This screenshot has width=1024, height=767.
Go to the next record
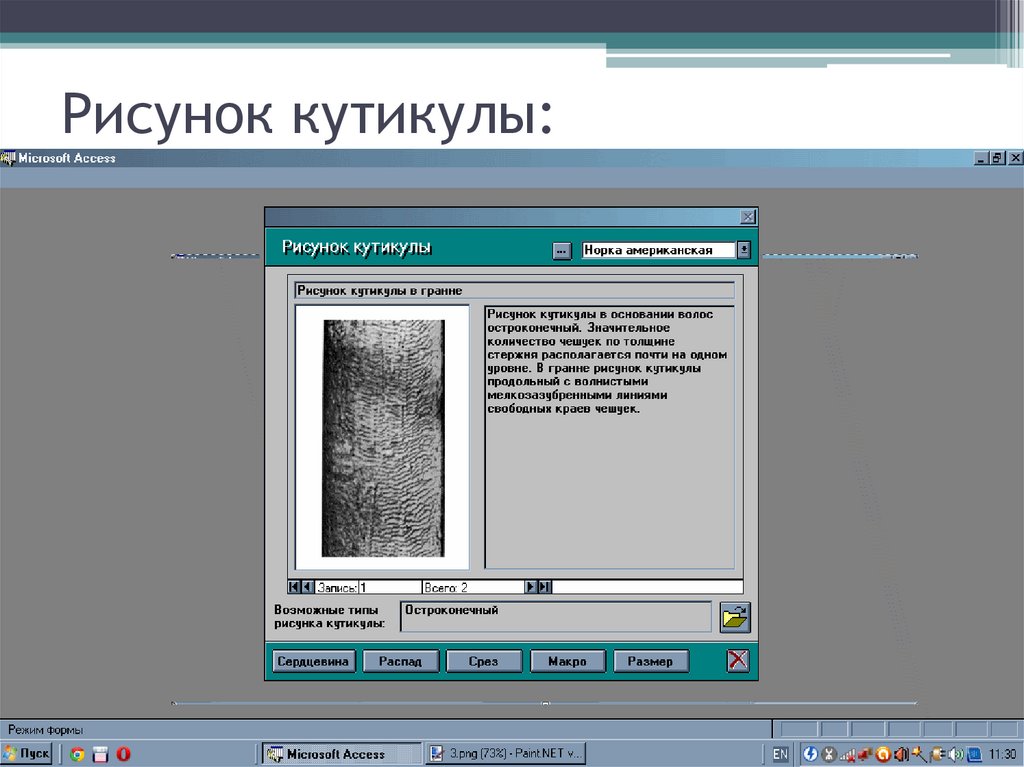point(531,585)
